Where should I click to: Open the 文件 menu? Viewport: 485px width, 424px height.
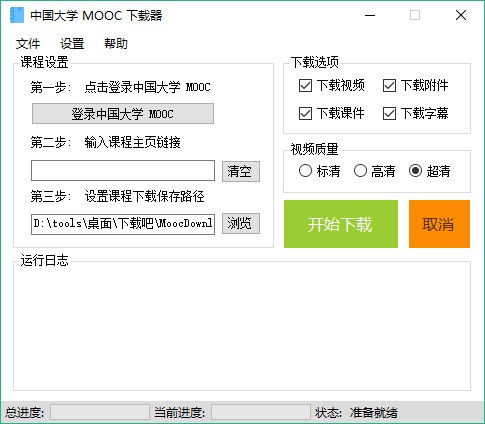point(28,44)
